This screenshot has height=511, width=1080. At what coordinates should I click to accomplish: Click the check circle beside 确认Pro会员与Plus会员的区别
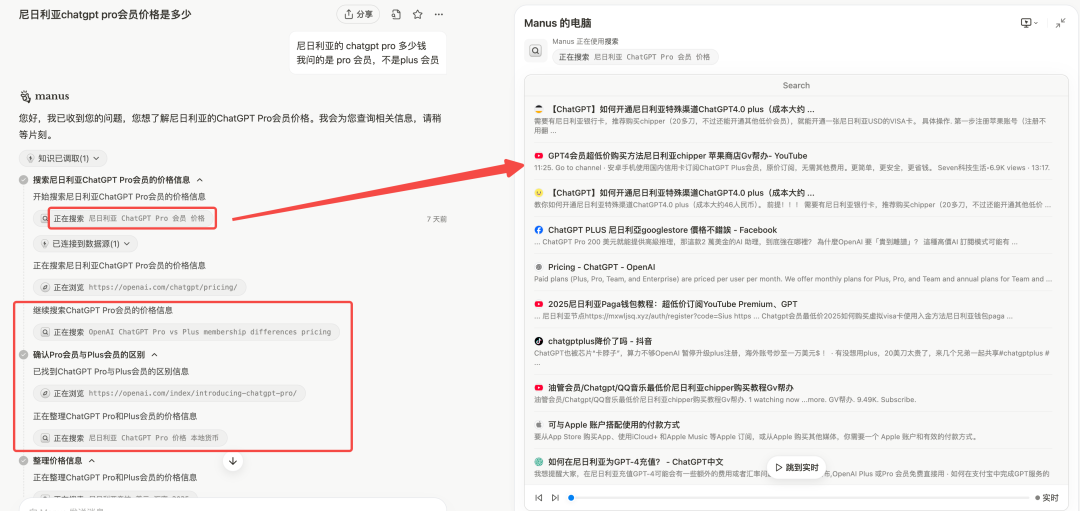24,355
